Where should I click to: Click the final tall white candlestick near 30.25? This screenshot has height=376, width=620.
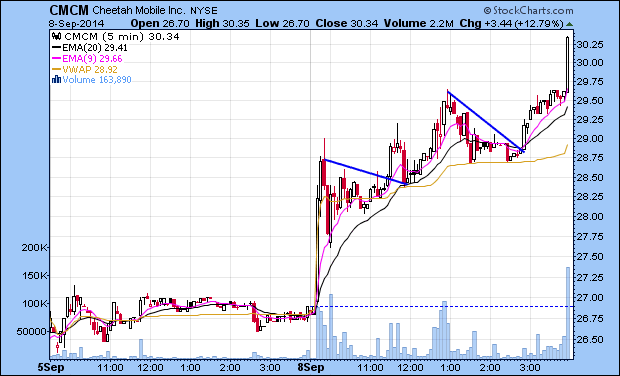tap(568, 65)
